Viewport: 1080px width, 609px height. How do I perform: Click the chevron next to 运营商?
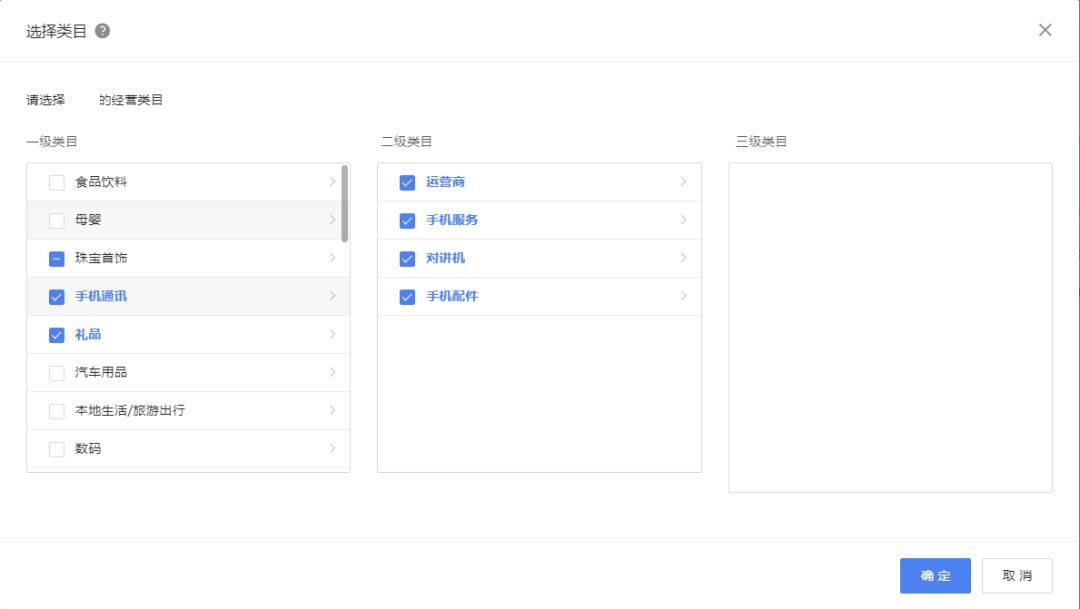pos(684,182)
